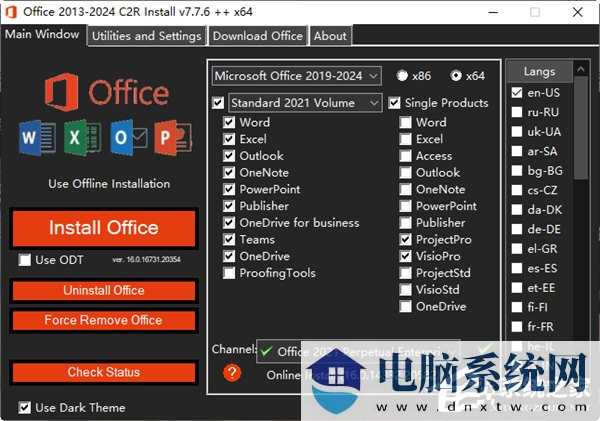This screenshot has height=421, width=600.
Task: Select the x86 architecture radio button
Action: tap(402, 76)
